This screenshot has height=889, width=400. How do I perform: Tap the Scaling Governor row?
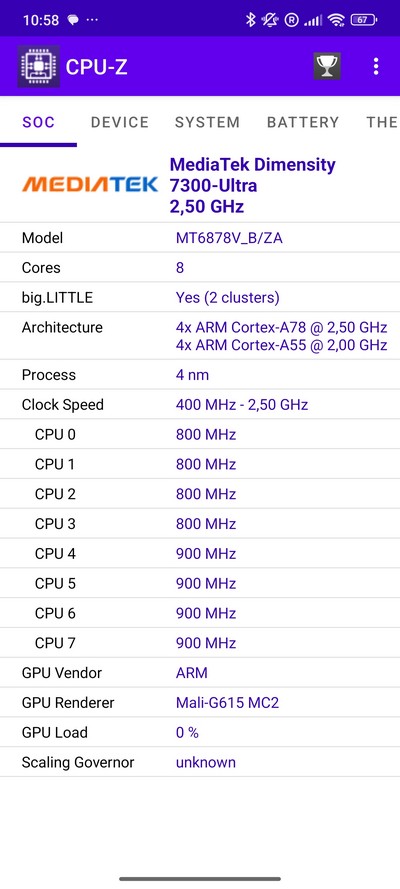(x=200, y=762)
